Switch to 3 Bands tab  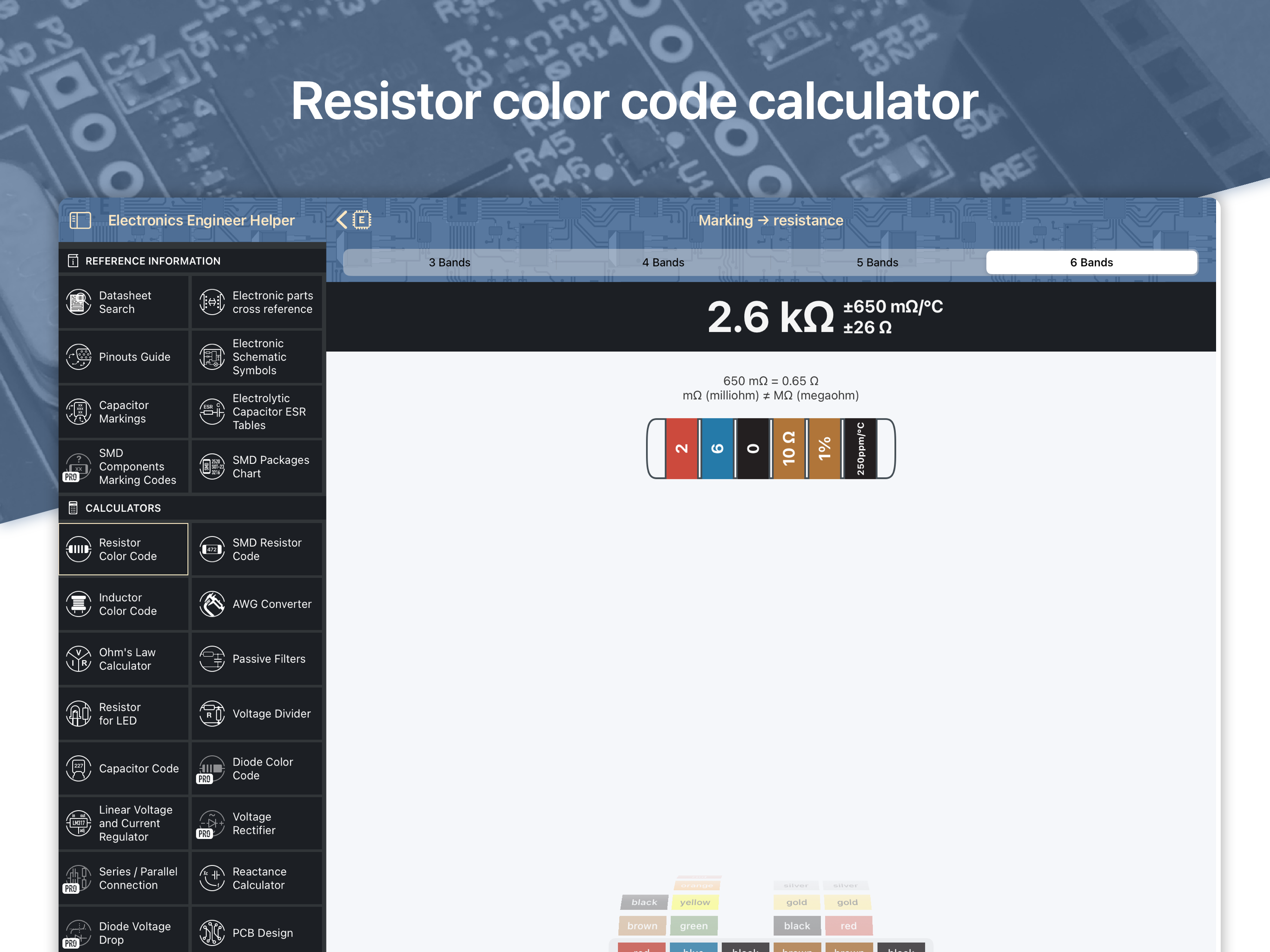pyautogui.click(x=450, y=262)
